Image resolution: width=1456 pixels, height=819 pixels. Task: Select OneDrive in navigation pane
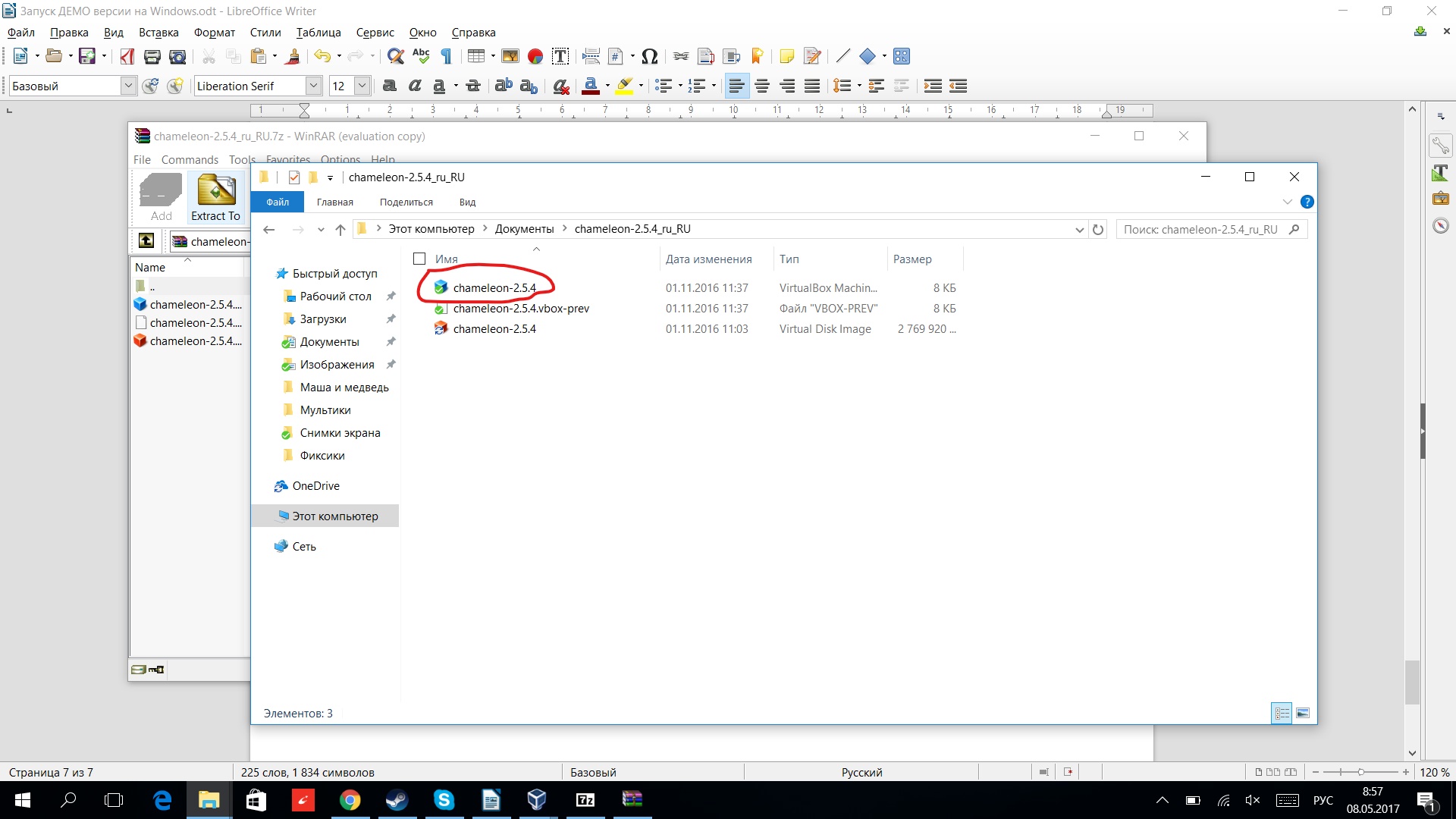[x=315, y=486]
